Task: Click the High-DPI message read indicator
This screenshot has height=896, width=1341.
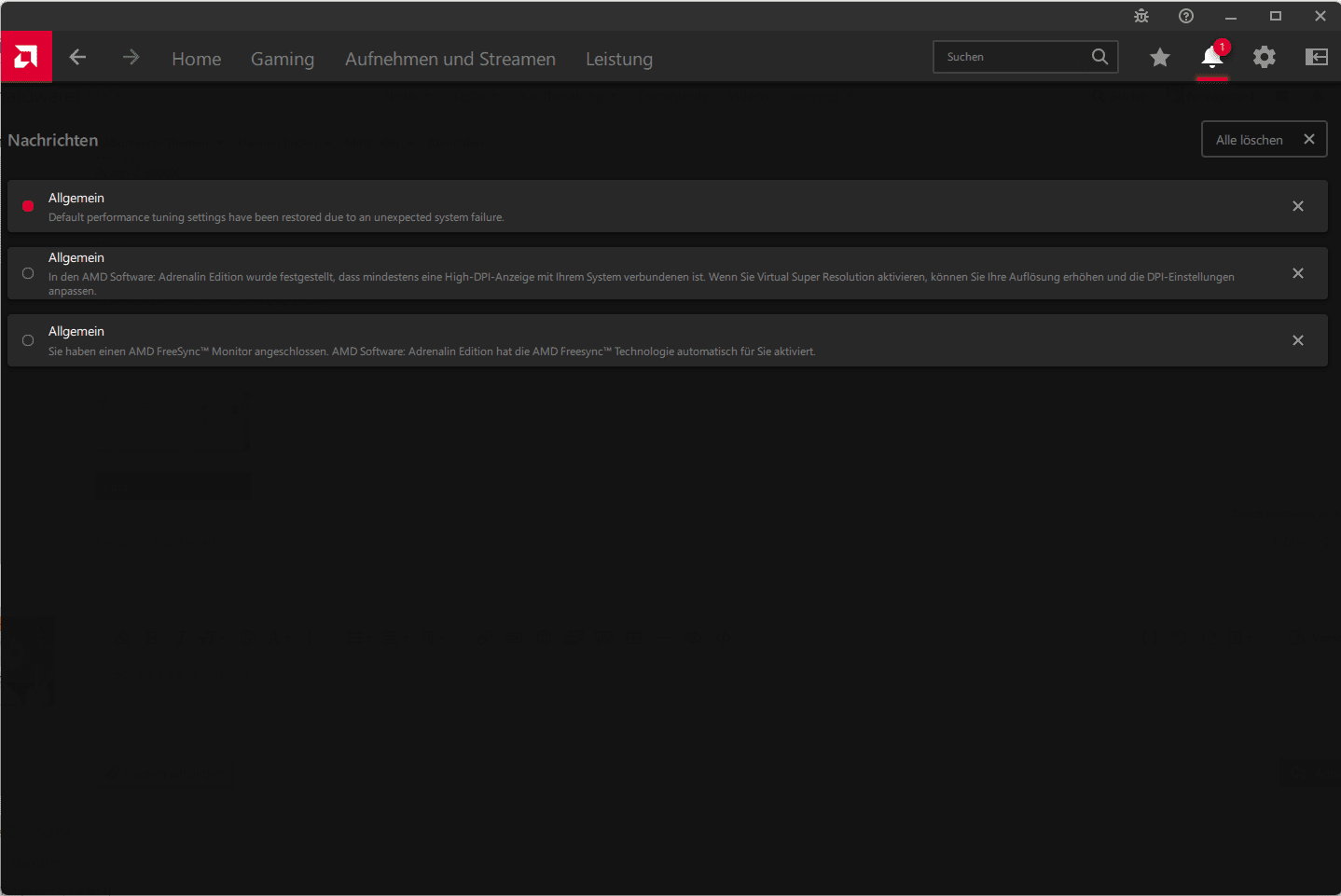Action: click(28, 273)
